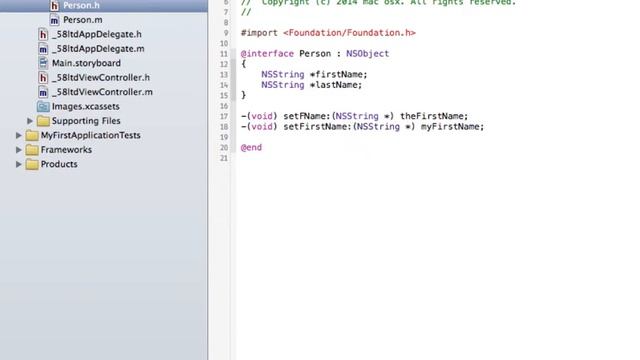Click the _58ltdViewController.m implementation icon
640x360 pixels.
coord(43,92)
